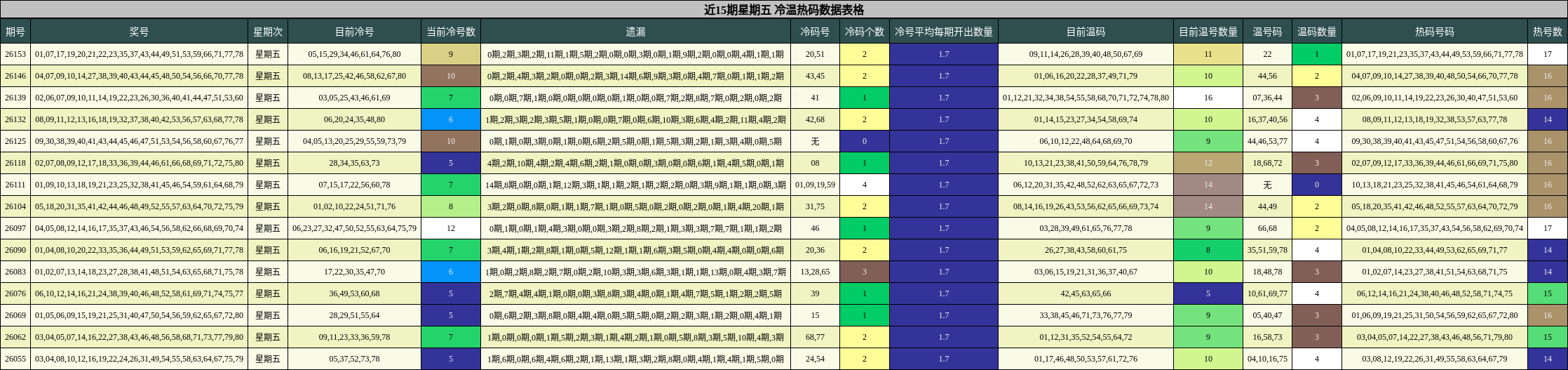Click cold numbers 05,15,29,34,46,61,64,76,80
1568x370 pixels.
(354, 54)
